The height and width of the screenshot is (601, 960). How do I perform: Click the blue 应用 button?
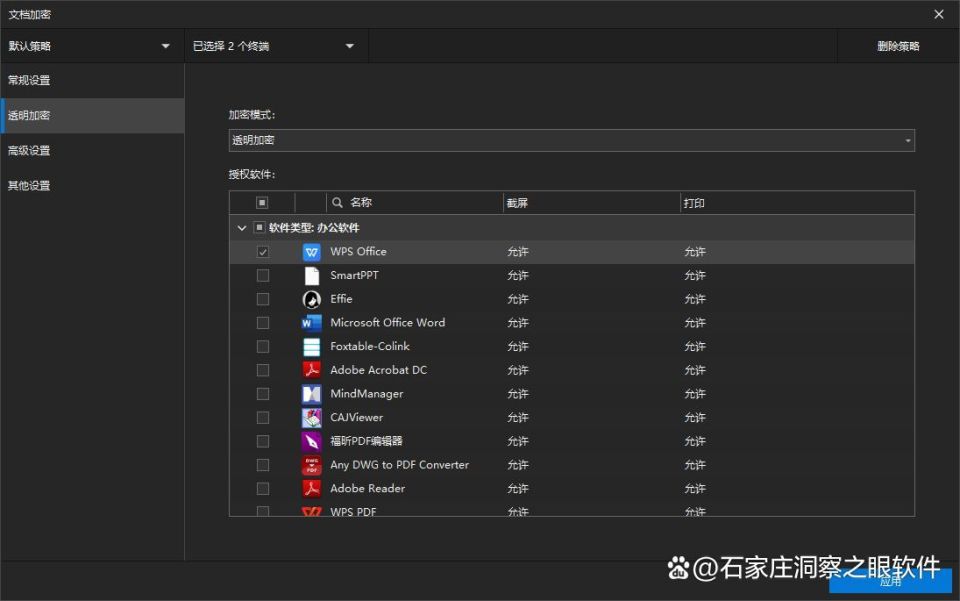(x=890, y=581)
